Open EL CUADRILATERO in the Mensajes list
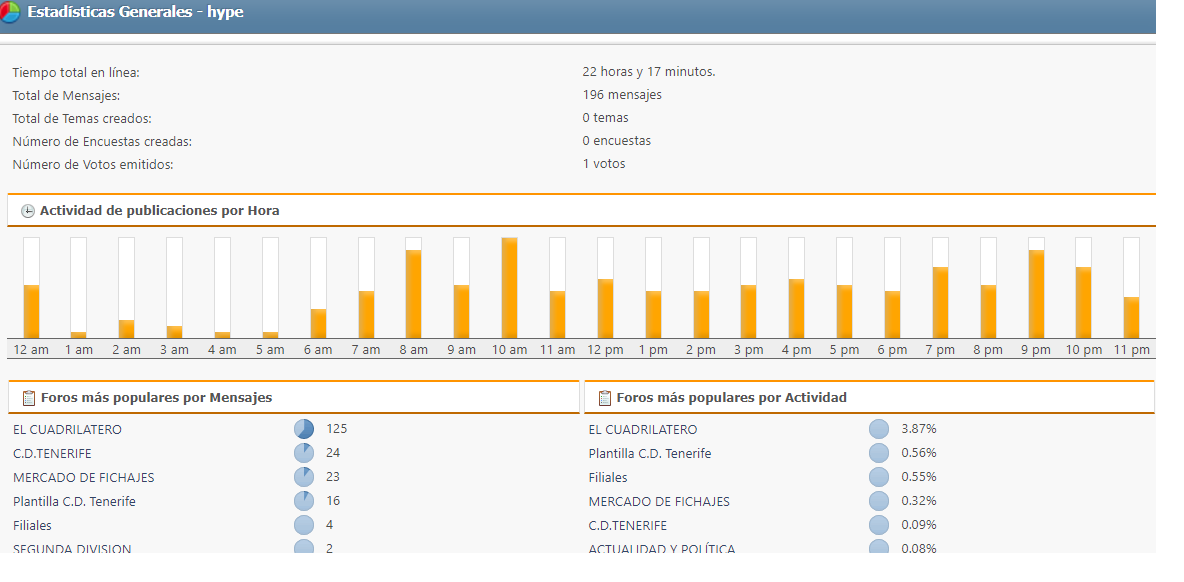 pos(67,430)
